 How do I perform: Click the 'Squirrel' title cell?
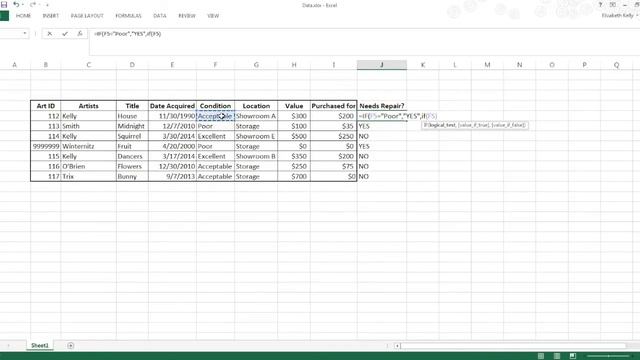click(x=132, y=136)
